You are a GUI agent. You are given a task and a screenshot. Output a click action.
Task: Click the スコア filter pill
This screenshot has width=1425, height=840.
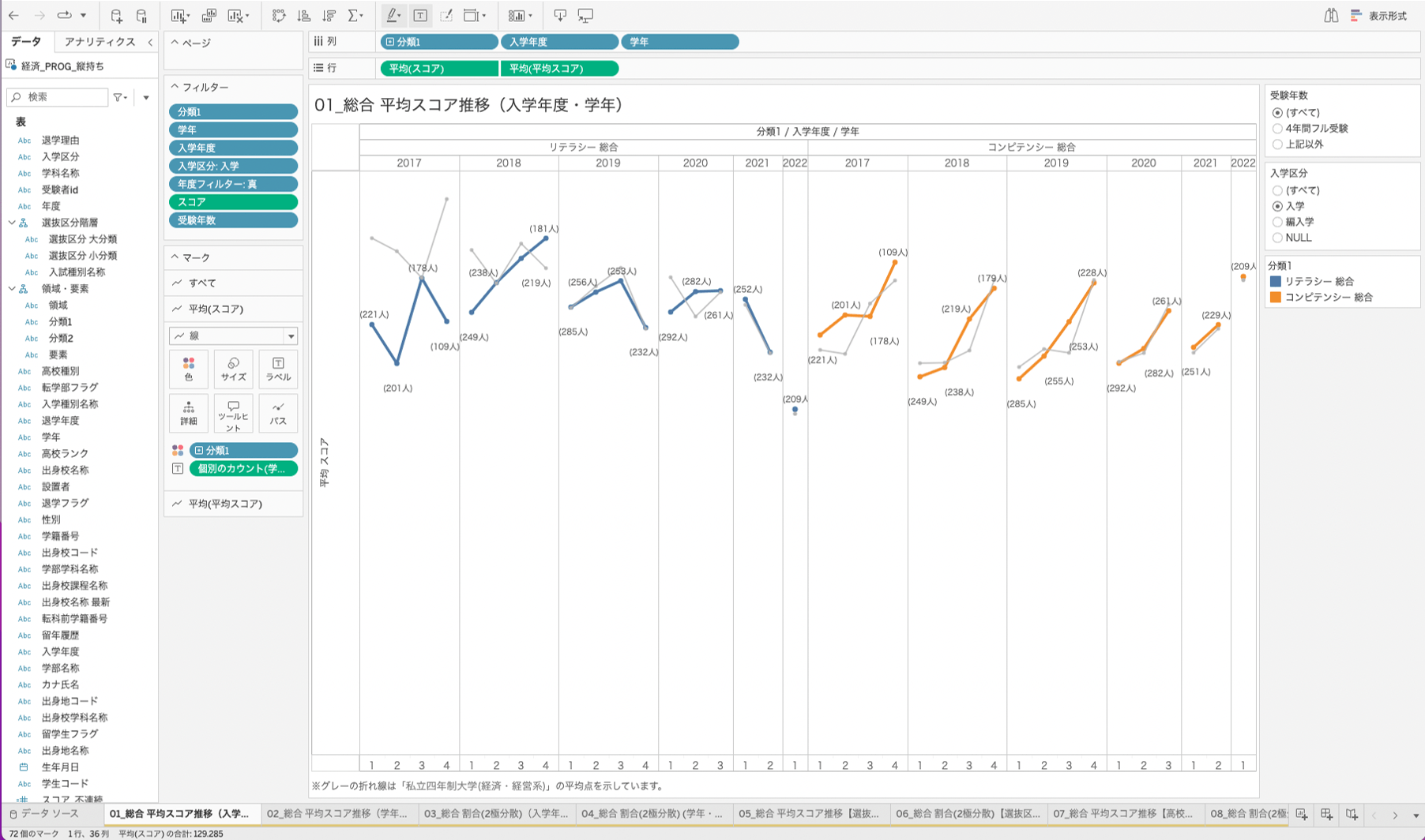233,202
